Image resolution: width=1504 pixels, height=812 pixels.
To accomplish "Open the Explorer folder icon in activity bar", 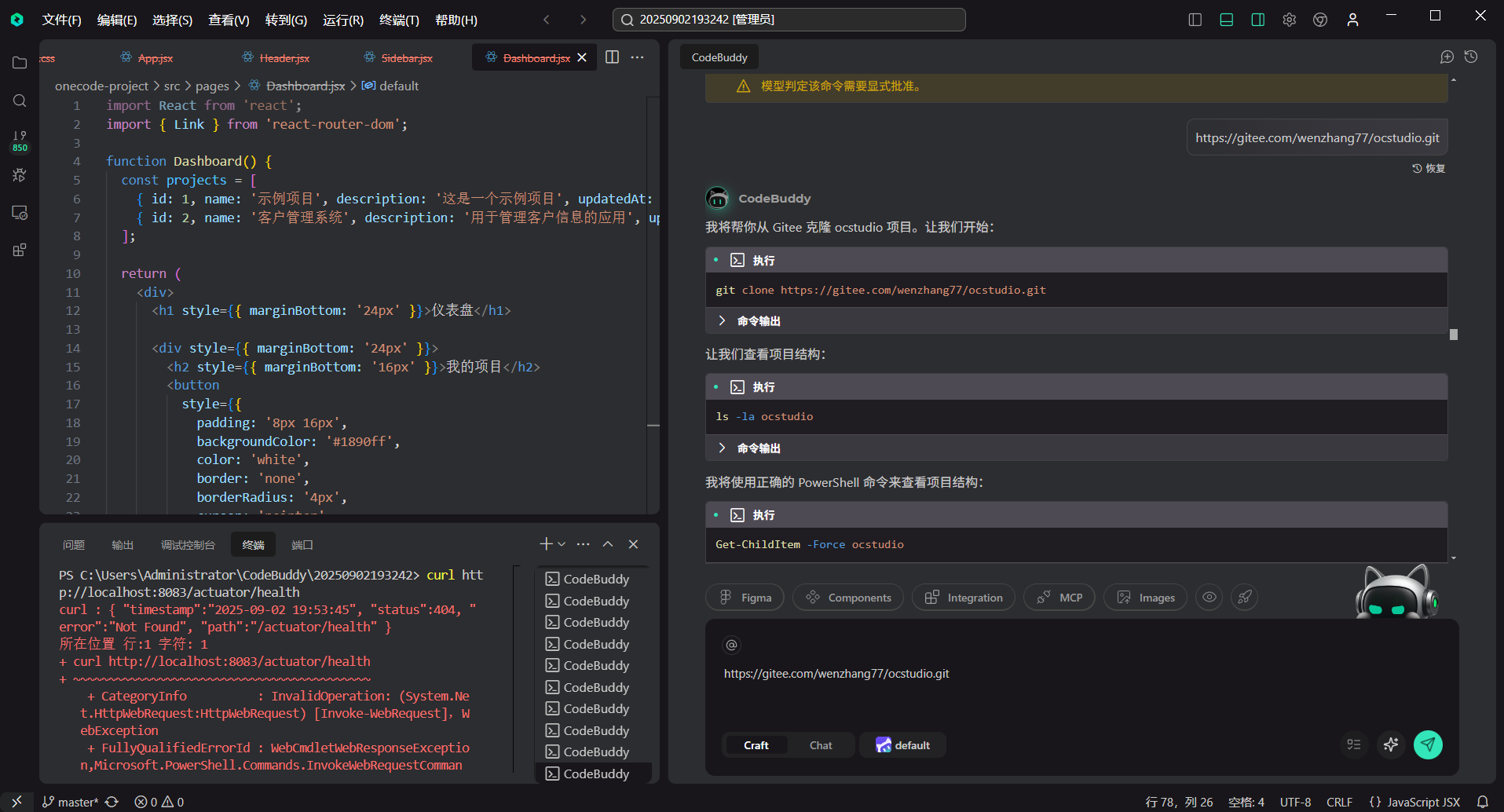I will [x=20, y=63].
